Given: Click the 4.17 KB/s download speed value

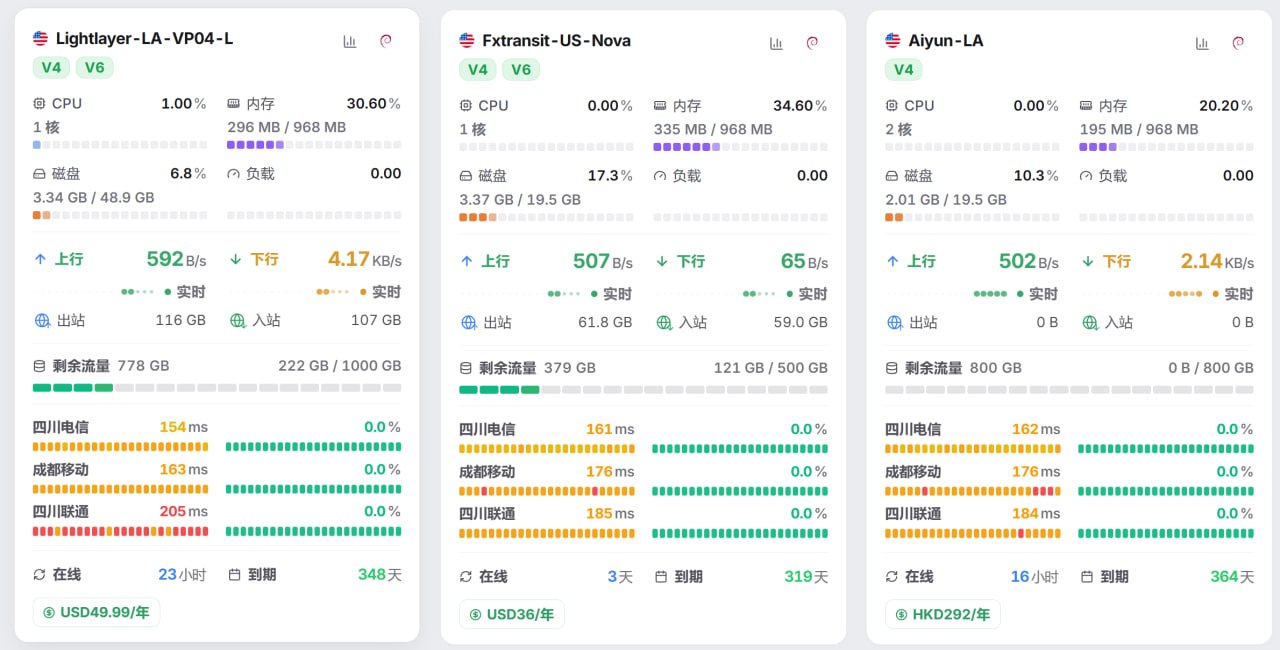Looking at the screenshot, I should point(365,260).
